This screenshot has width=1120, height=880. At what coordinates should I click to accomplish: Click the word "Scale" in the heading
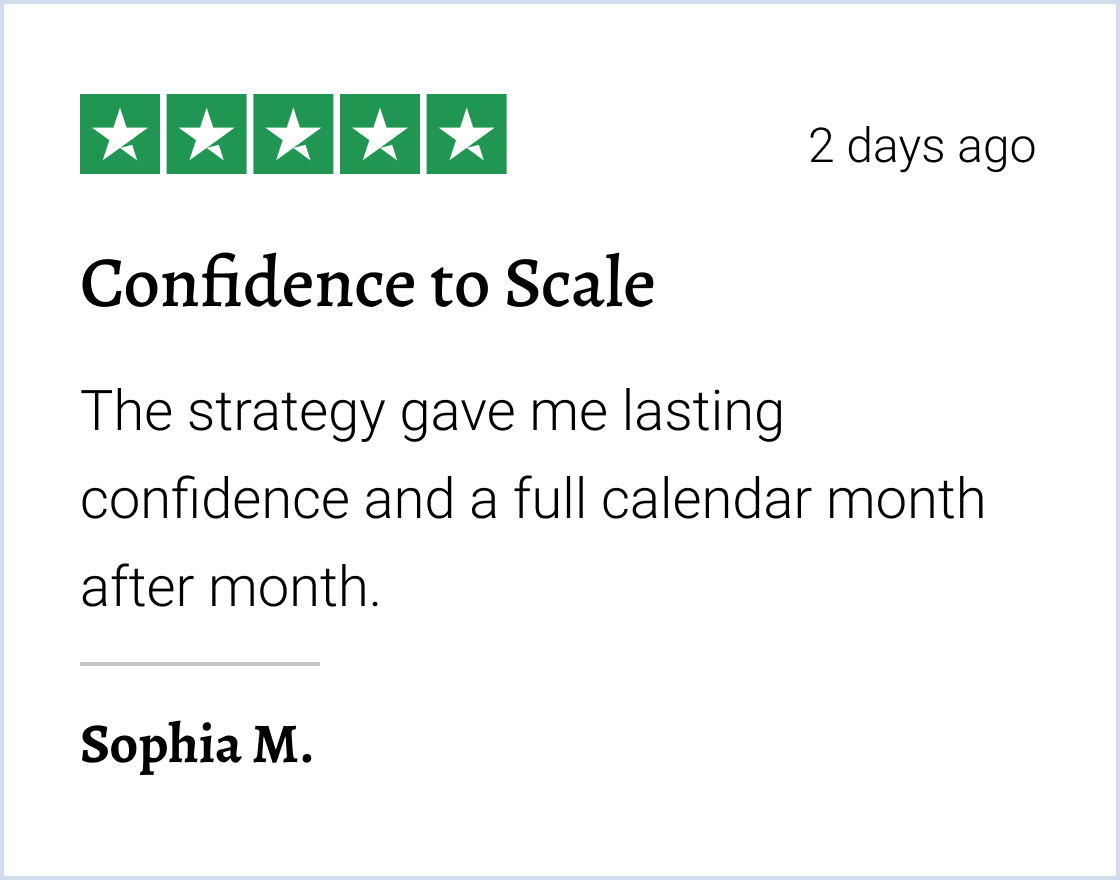coord(579,284)
